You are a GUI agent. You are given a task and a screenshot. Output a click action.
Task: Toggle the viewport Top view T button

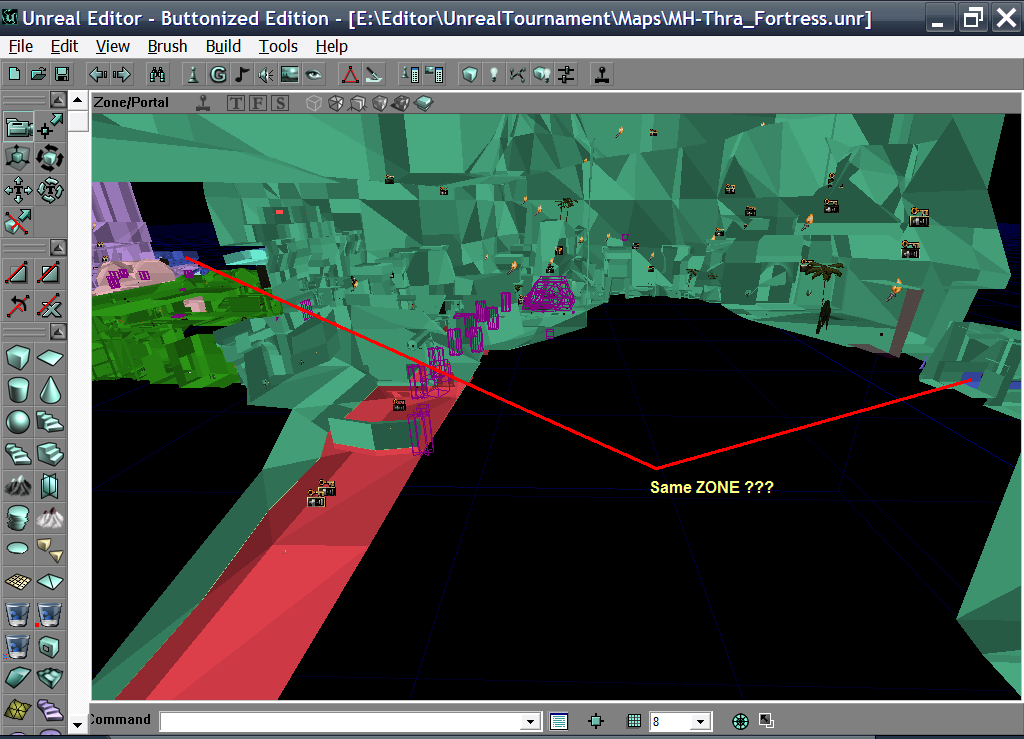pos(236,103)
